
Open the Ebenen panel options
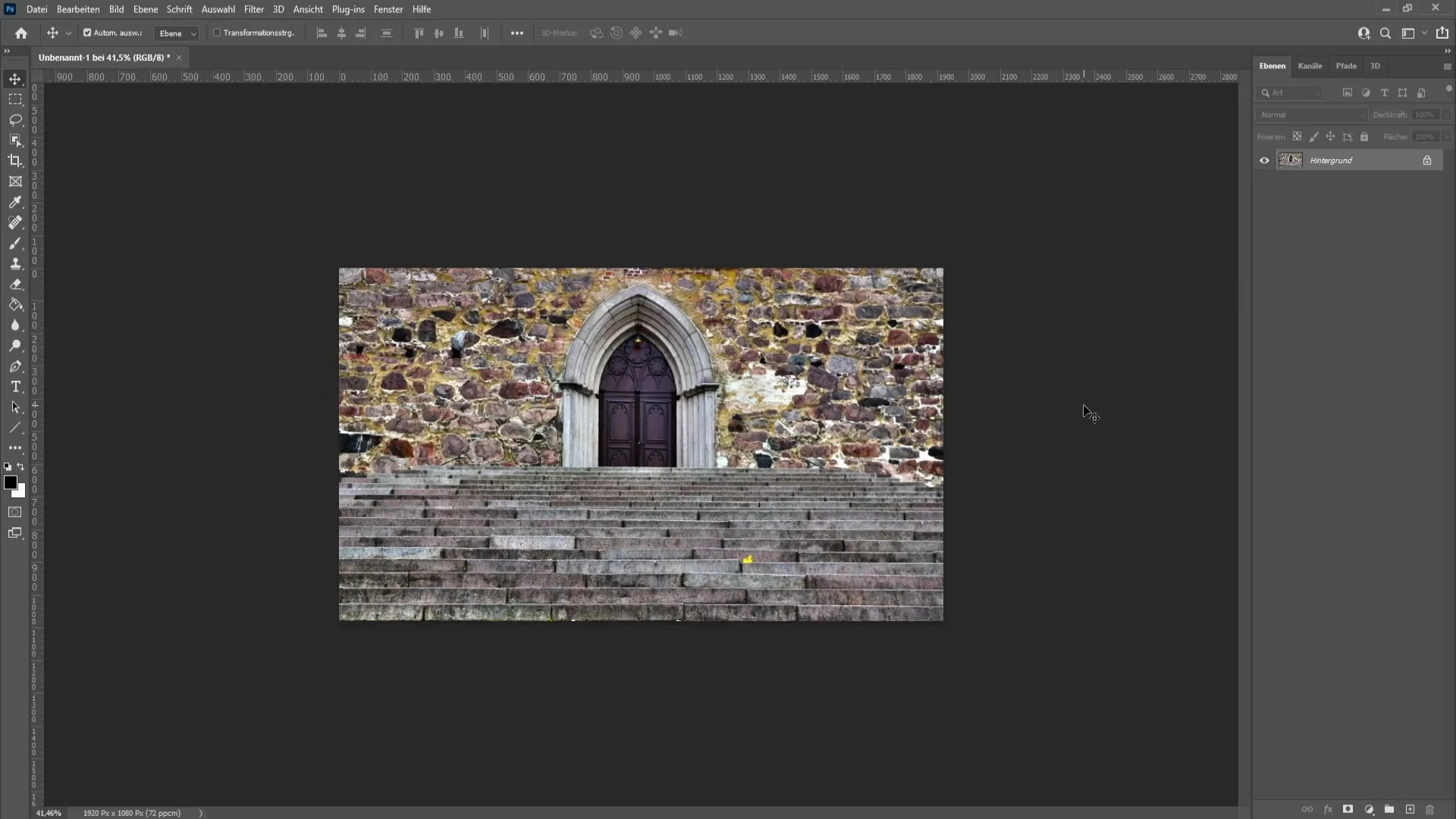click(x=1447, y=66)
